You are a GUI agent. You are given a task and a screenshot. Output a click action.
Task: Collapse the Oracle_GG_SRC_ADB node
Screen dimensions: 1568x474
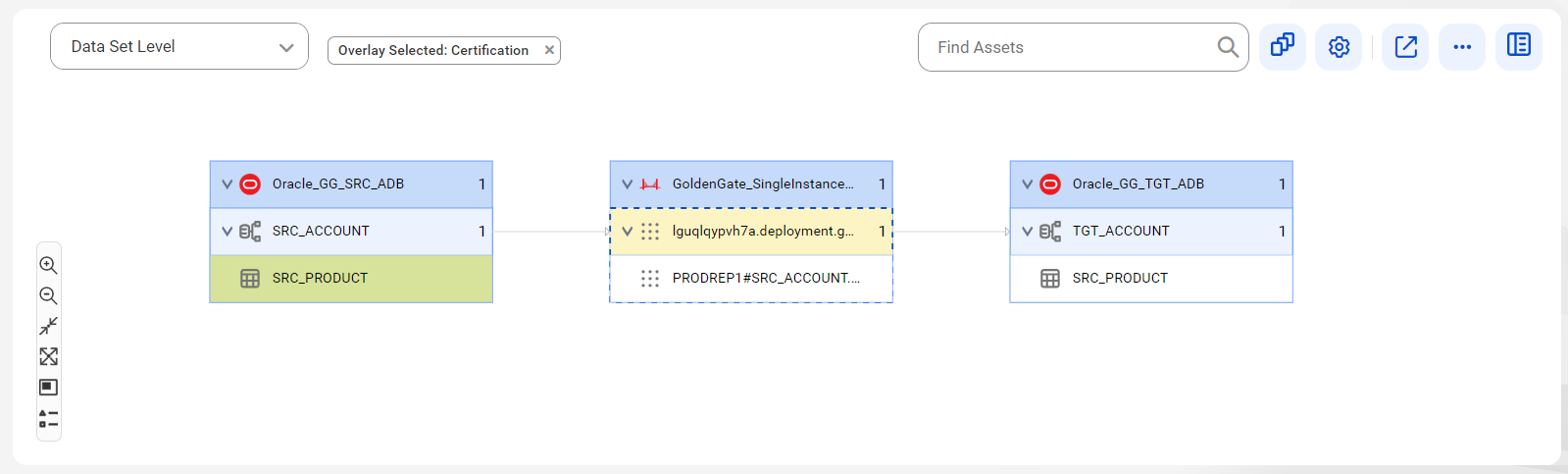click(227, 184)
